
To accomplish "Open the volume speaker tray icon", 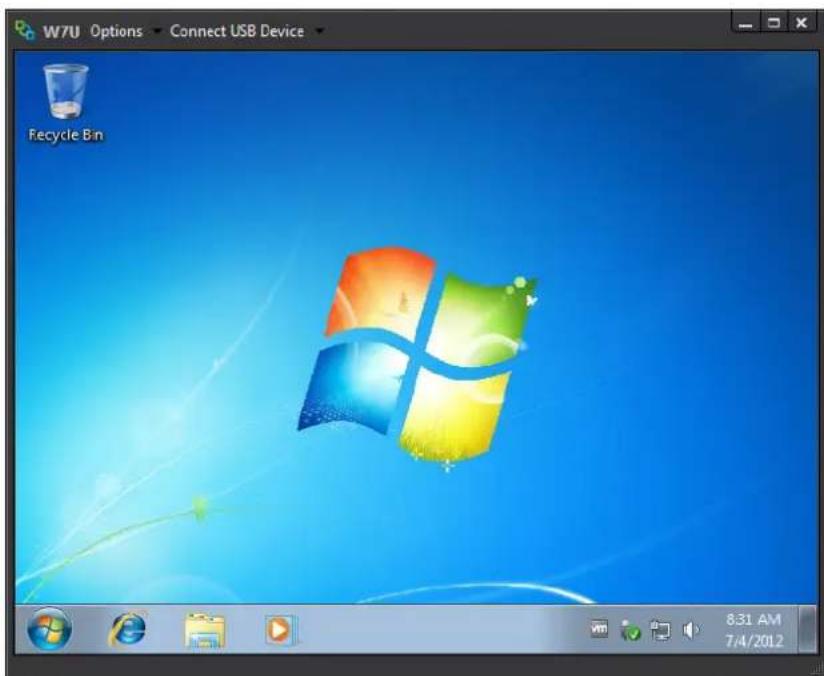I will [691, 630].
